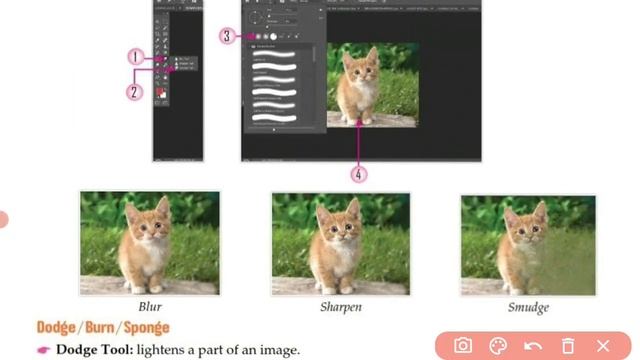Click the orange "Sponge" heading word

tap(147, 327)
